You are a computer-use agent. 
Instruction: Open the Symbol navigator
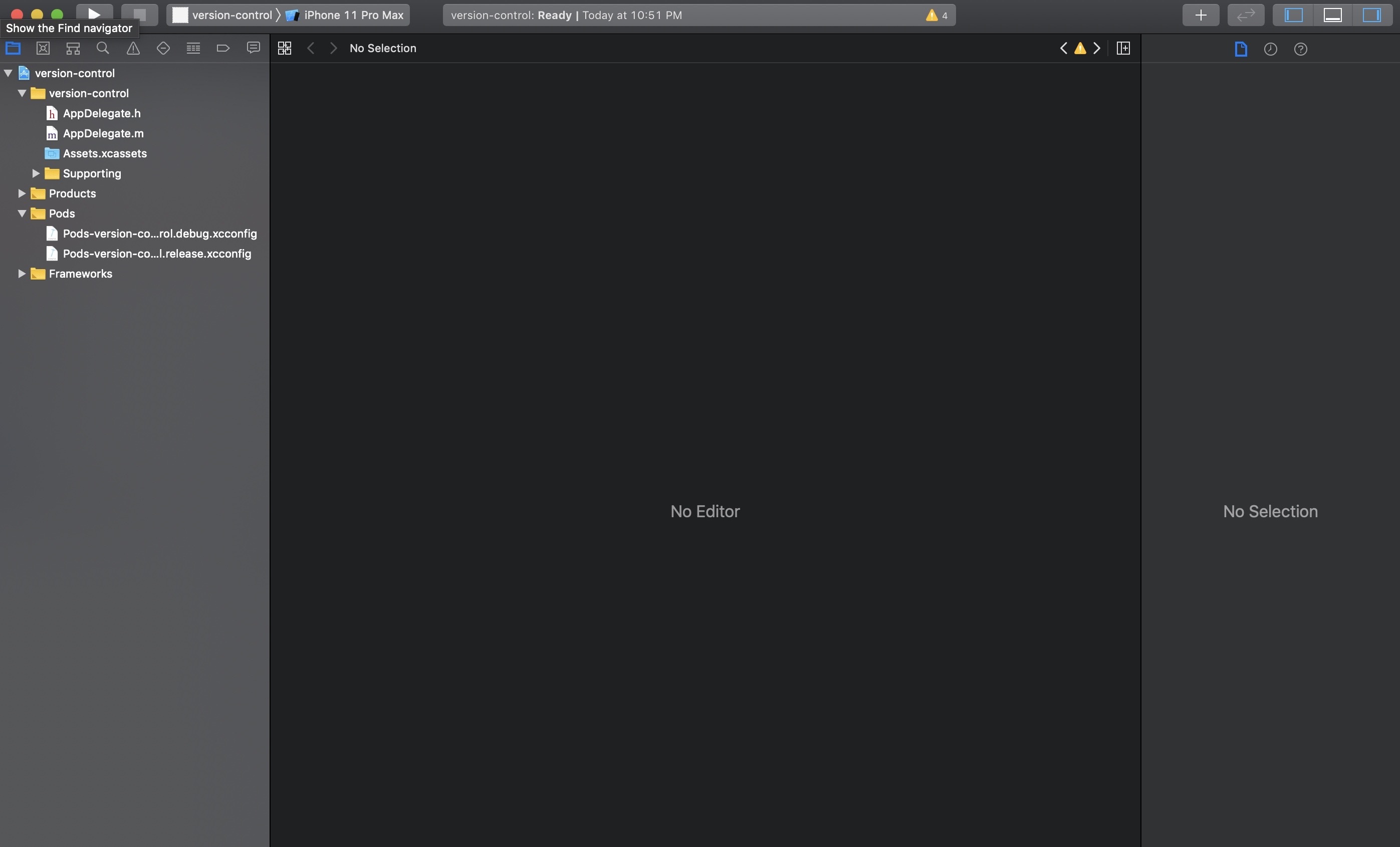click(x=73, y=48)
